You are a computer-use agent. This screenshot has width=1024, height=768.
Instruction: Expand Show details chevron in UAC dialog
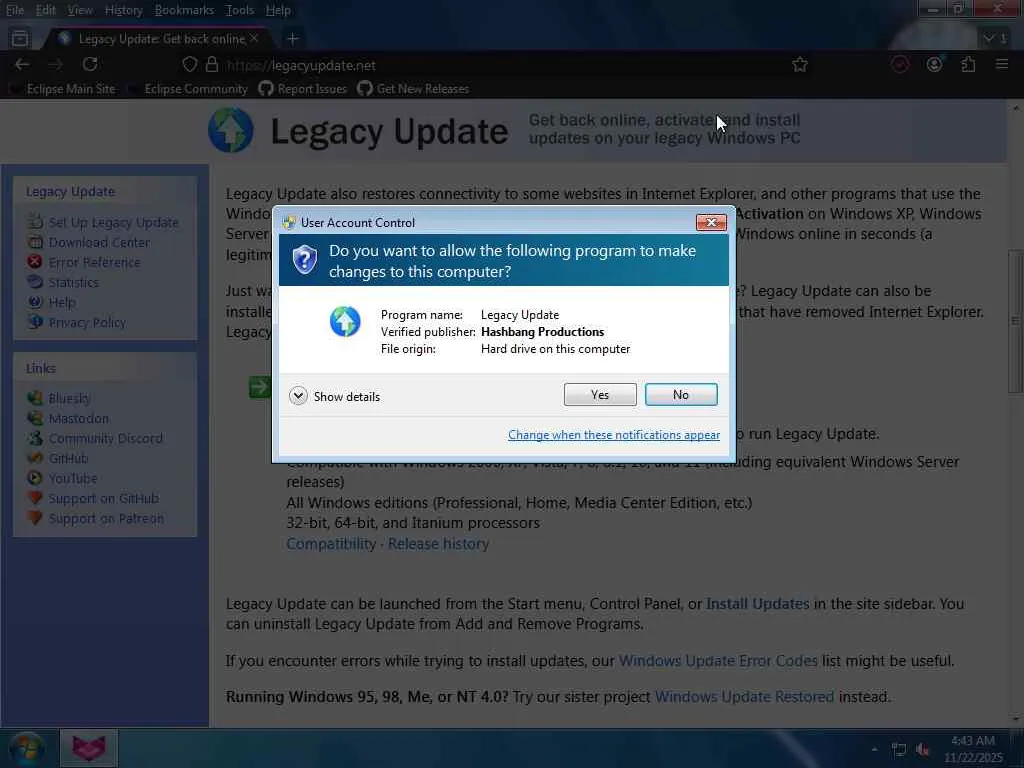coord(298,396)
